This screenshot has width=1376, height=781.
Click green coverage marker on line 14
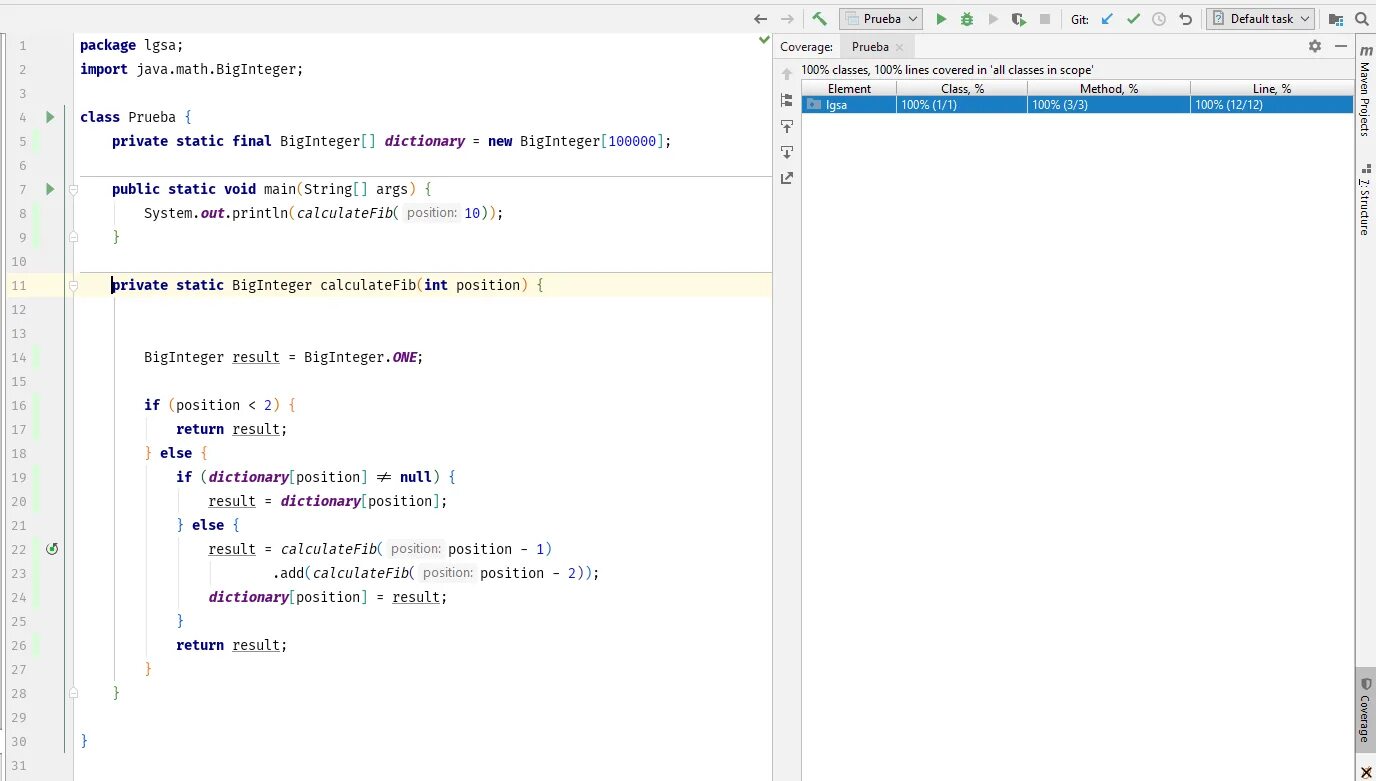click(x=37, y=357)
